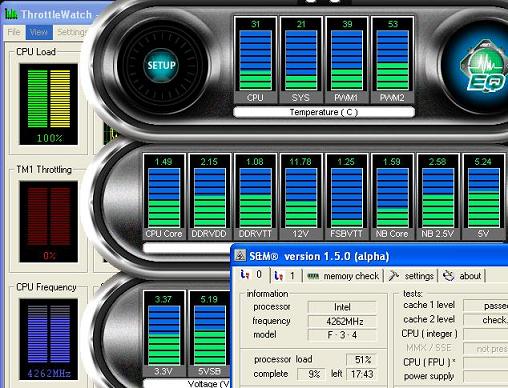Image resolution: width=508 pixels, height=388 pixels.
Task: Click the complete 9% field
Action: click(312, 374)
